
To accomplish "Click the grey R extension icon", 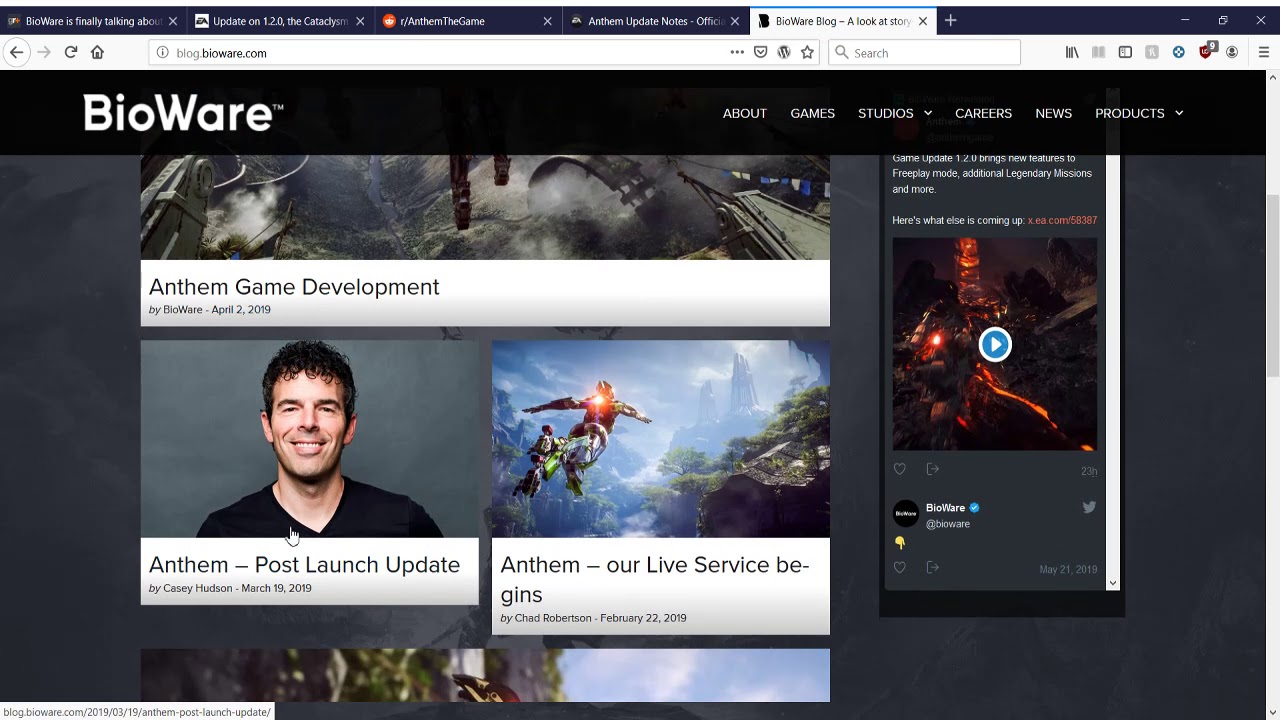I will [x=1152, y=52].
